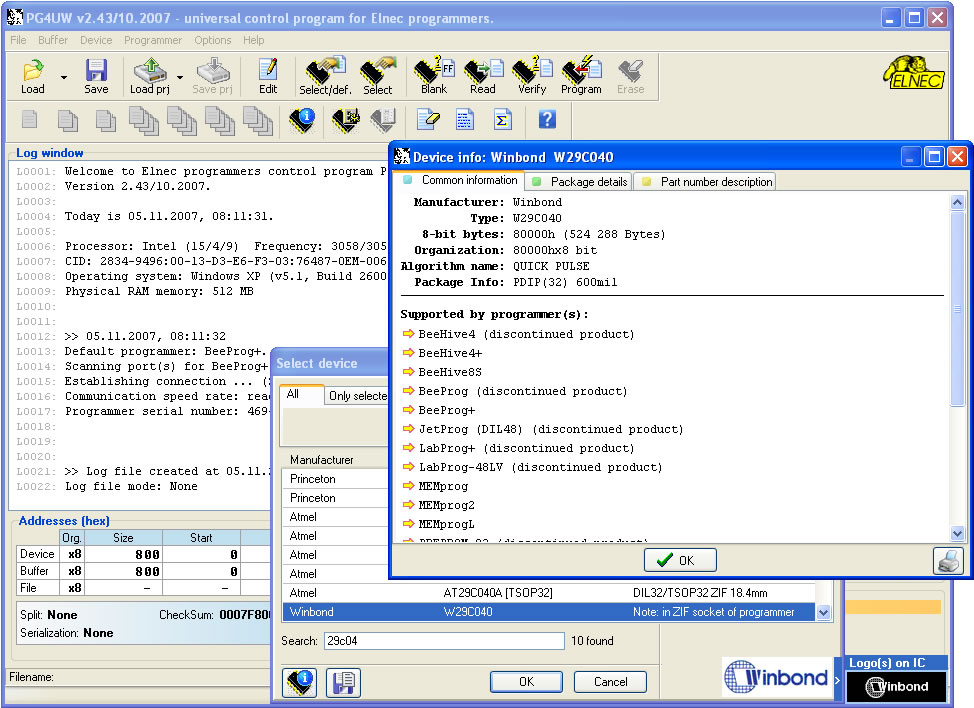This screenshot has width=974, height=708.
Task: Click LabProg-48LV programmer entry
Action: (x=540, y=467)
